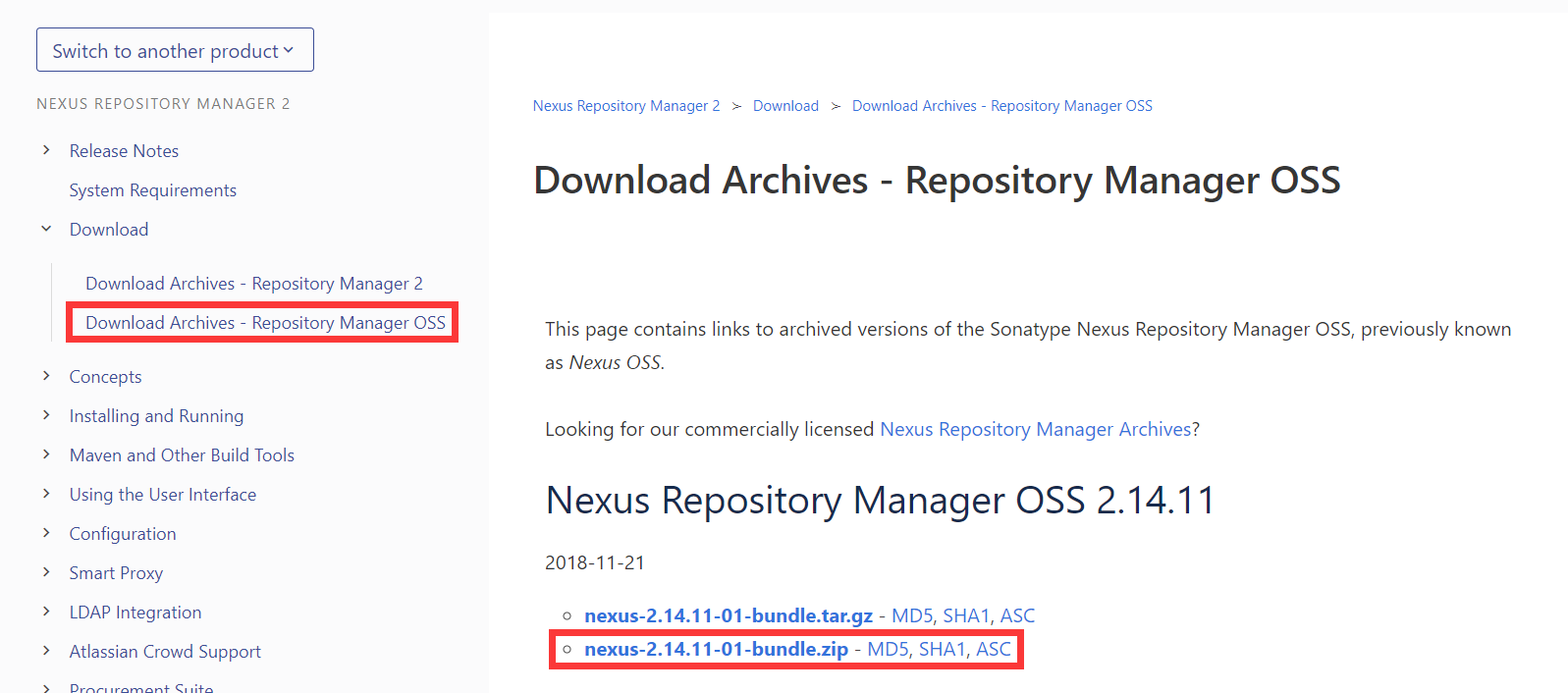The width and height of the screenshot is (1568, 693).
Task: Expand Installing and Running chevron
Action: (46, 415)
